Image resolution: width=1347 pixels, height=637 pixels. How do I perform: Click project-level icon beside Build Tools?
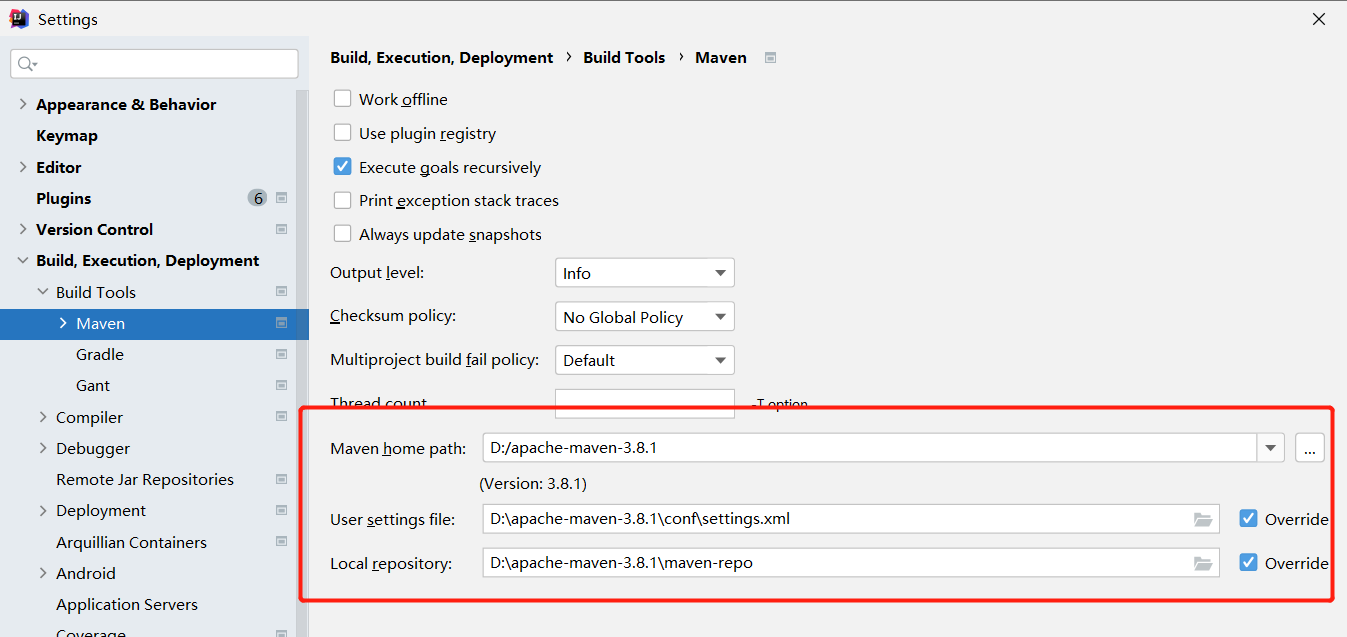tap(281, 292)
